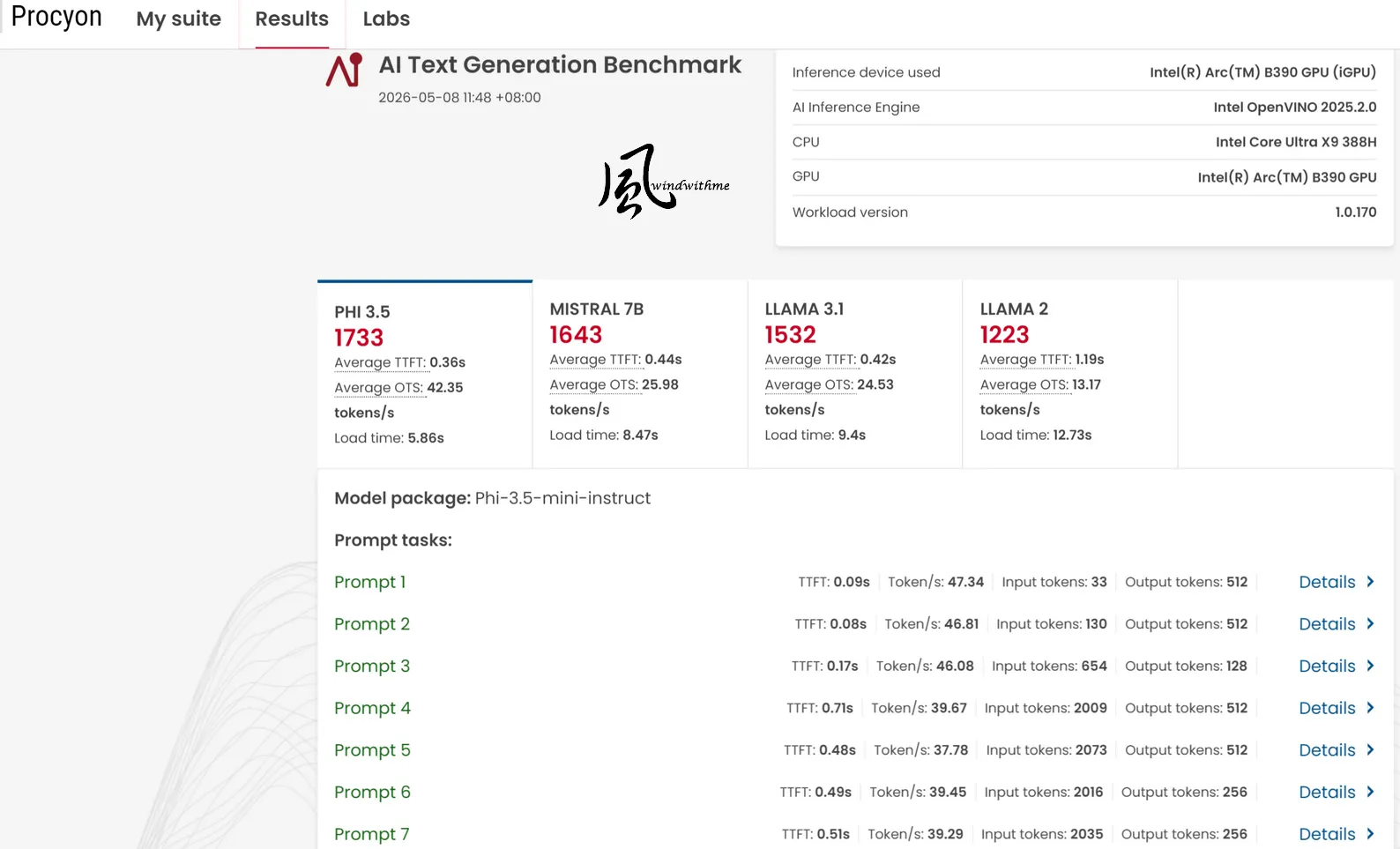Click Prompt 4 Input tokens 2009 value

pos(1090,708)
